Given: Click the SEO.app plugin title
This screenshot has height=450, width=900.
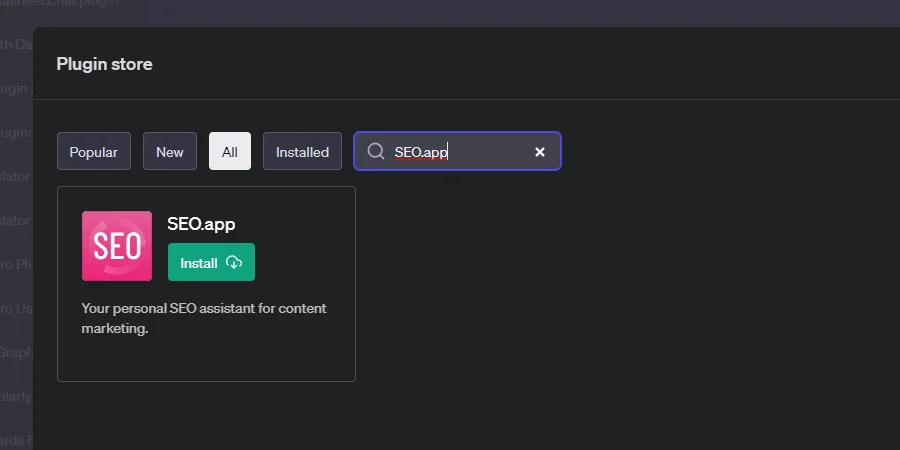Looking at the screenshot, I should [x=201, y=224].
